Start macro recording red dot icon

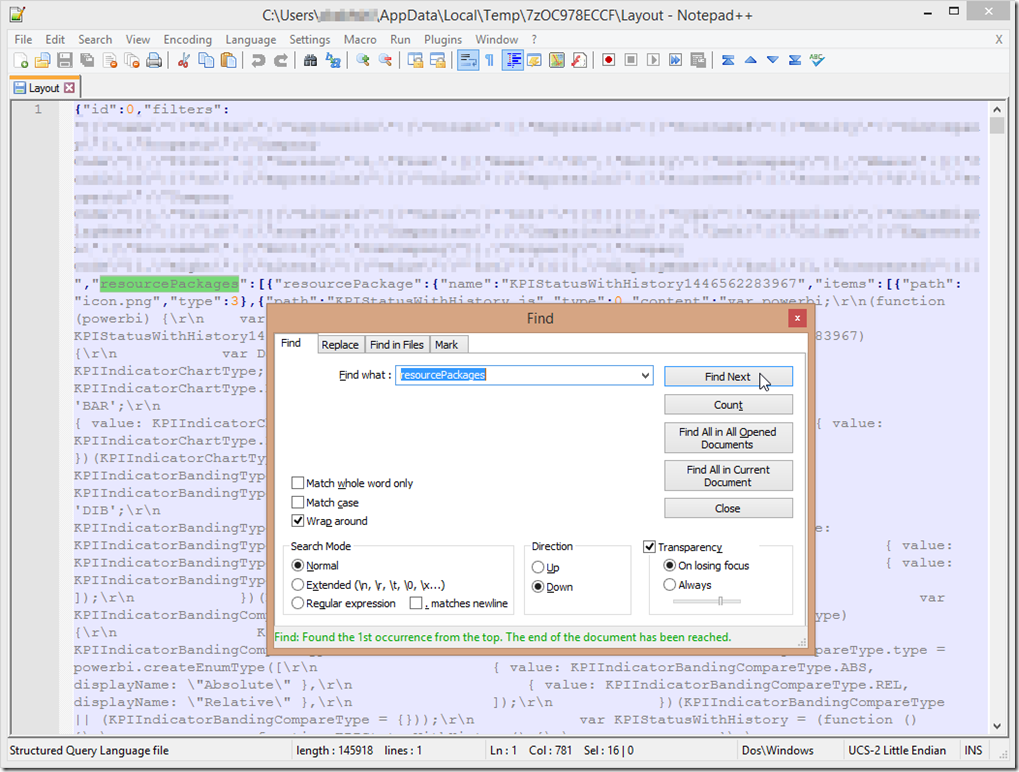pyautogui.click(x=608, y=60)
